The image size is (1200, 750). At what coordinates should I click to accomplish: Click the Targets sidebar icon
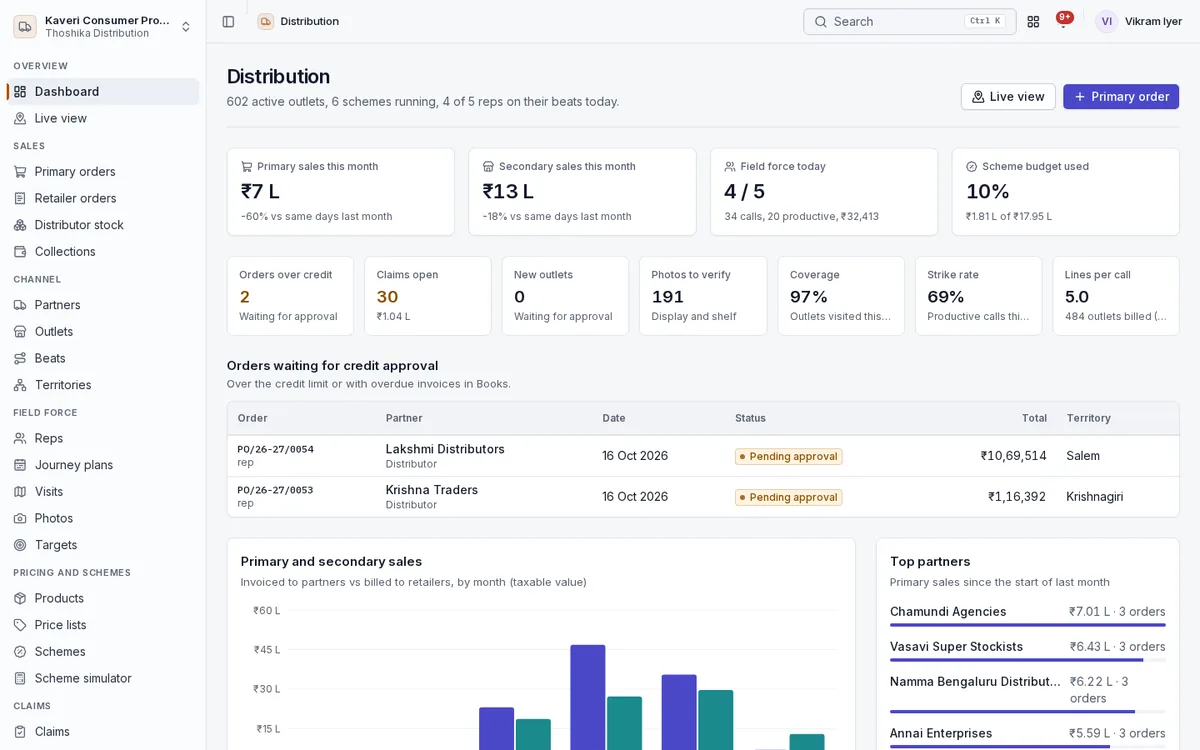click(x=20, y=545)
